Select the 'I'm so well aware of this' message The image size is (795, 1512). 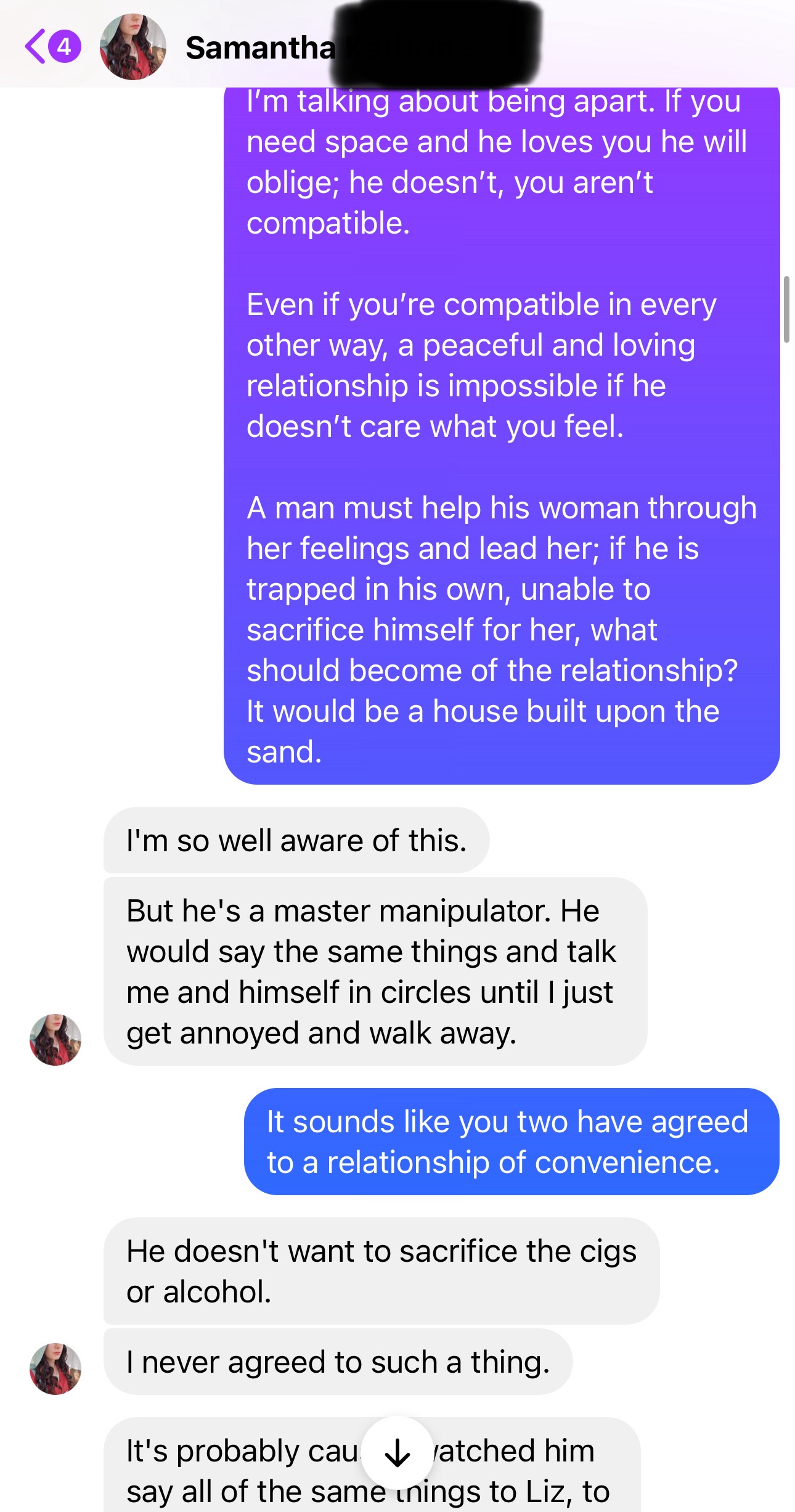click(x=296, y=840)
